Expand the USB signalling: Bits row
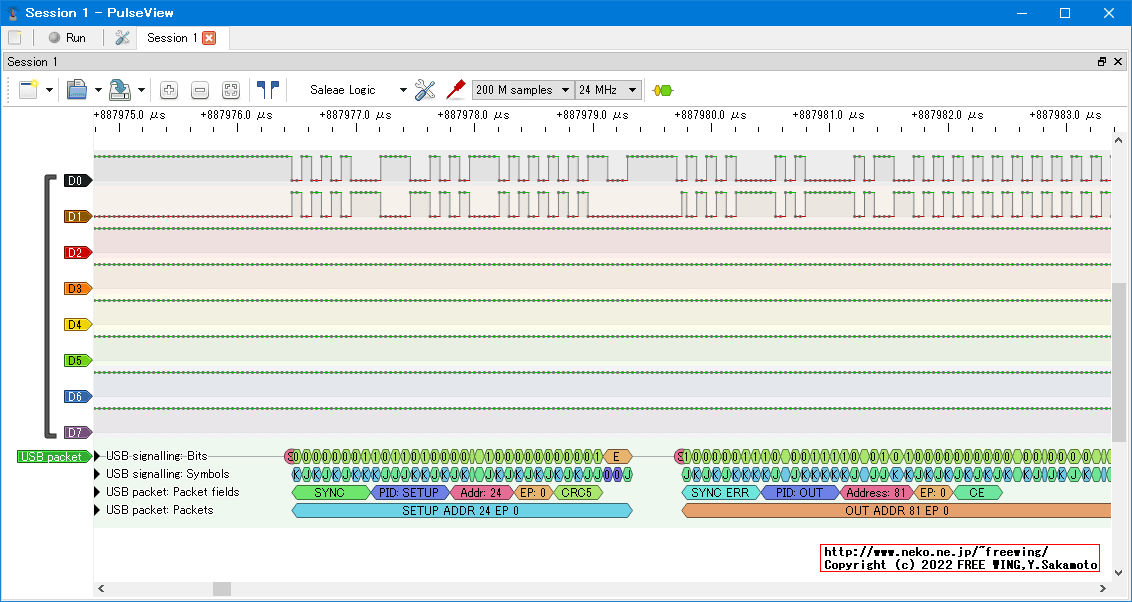This screenshot has height=602, width=1132. [98, 456]
